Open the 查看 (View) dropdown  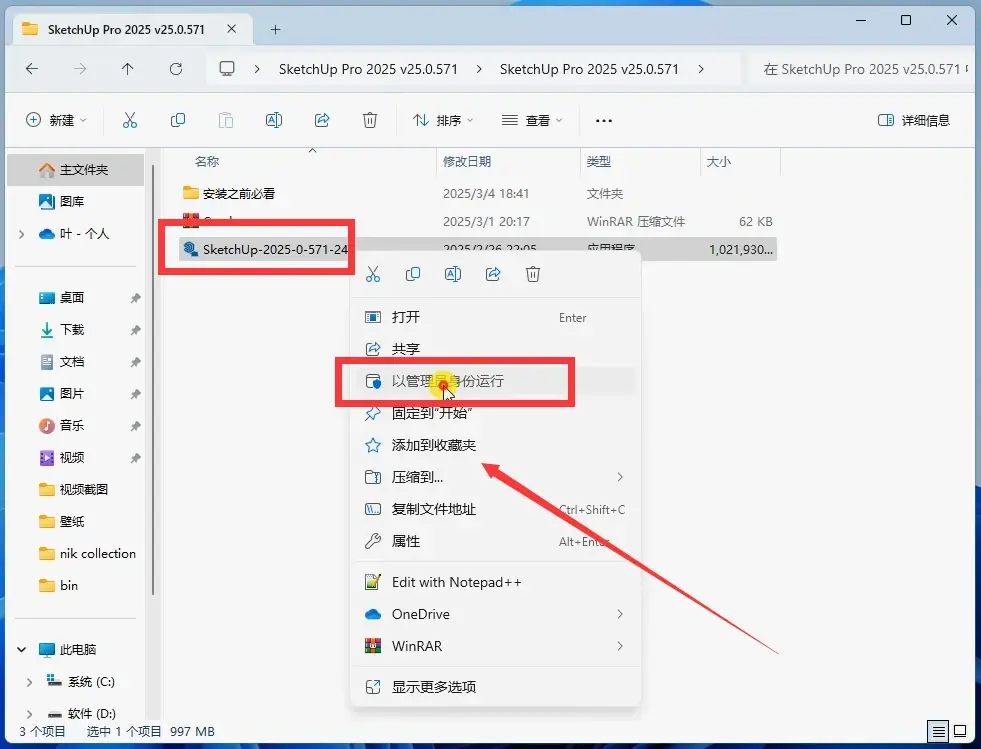click(532, 120)
